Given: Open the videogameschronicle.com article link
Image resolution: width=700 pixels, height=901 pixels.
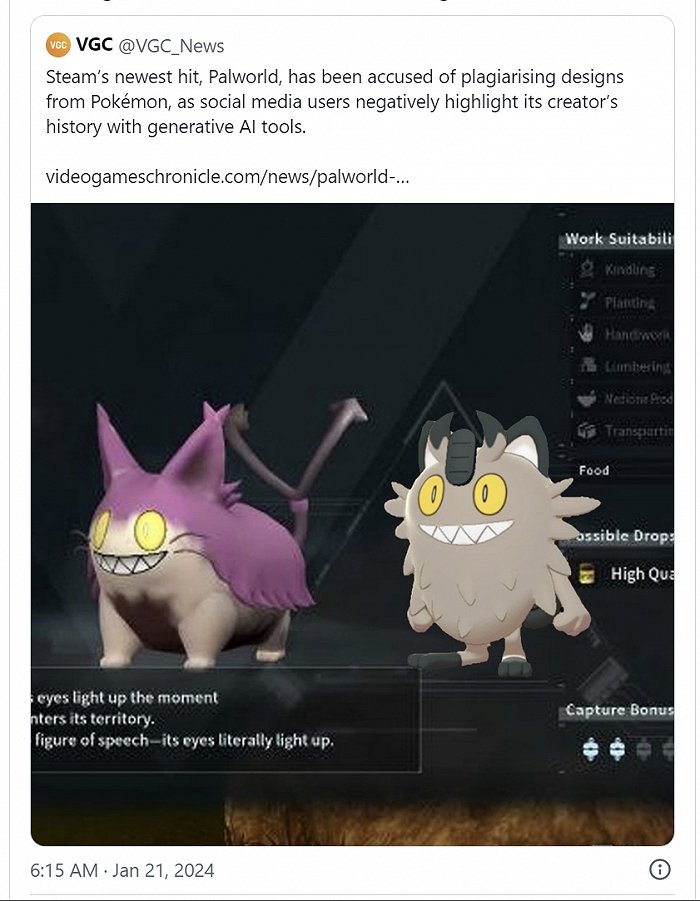Looking at the screenshot, I should coord(228,176).
